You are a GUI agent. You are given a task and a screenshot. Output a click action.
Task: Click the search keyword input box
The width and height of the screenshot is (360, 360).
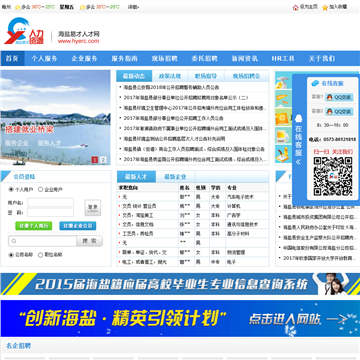[x=42, y=241]
